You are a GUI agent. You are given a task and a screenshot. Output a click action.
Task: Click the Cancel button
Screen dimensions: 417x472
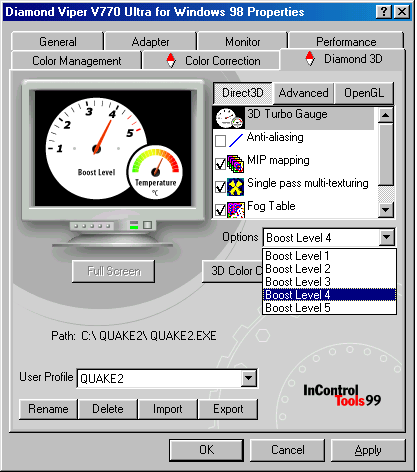(x=287, y=450)
